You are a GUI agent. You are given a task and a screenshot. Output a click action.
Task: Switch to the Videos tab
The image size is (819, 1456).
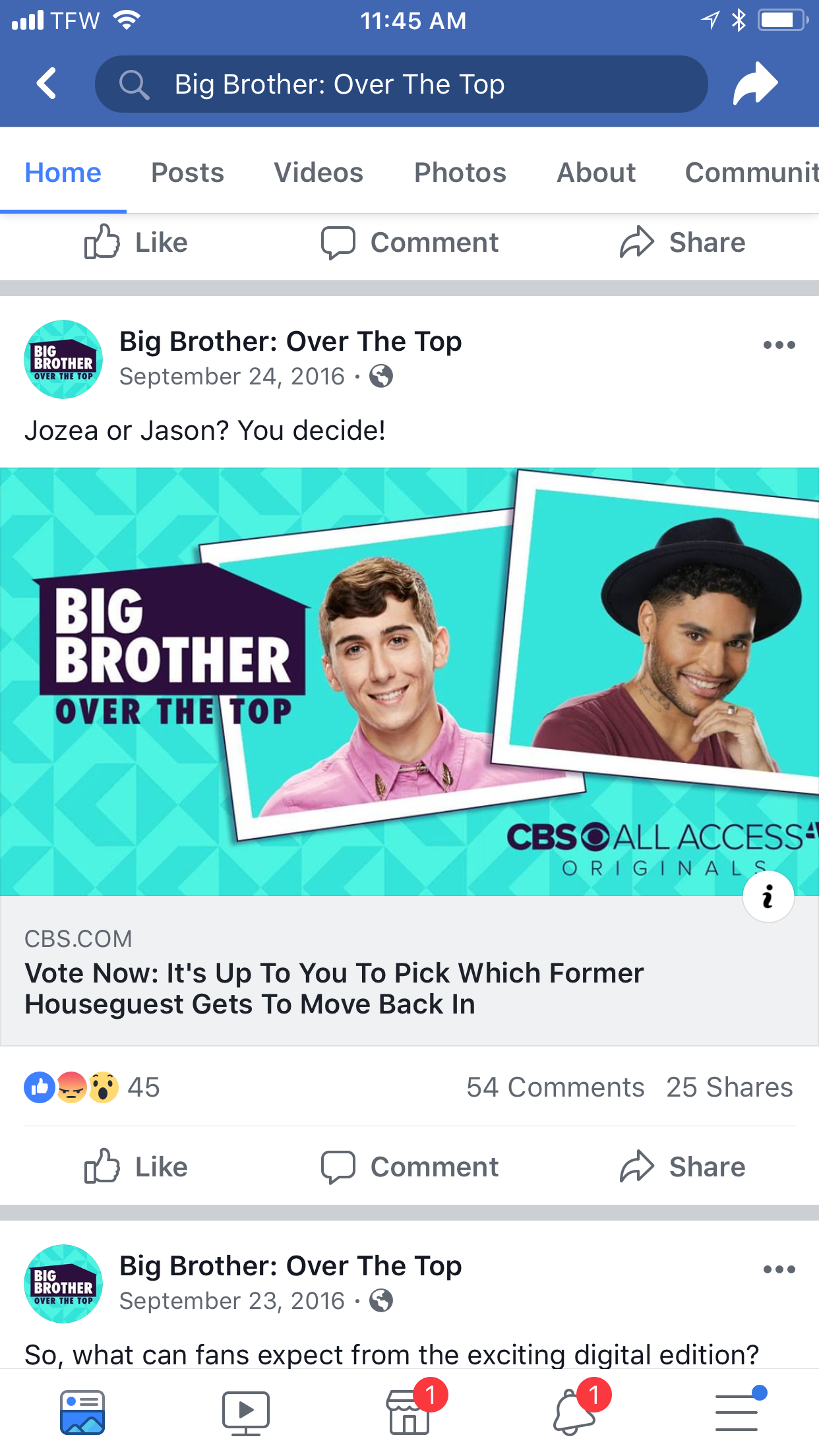pyautogui.click(x=318, y=172)
